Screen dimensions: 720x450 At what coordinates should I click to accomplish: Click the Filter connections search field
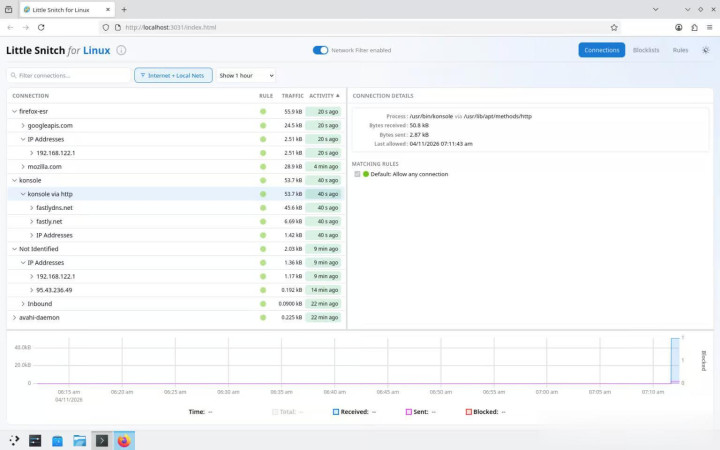(x=70, y=75)
